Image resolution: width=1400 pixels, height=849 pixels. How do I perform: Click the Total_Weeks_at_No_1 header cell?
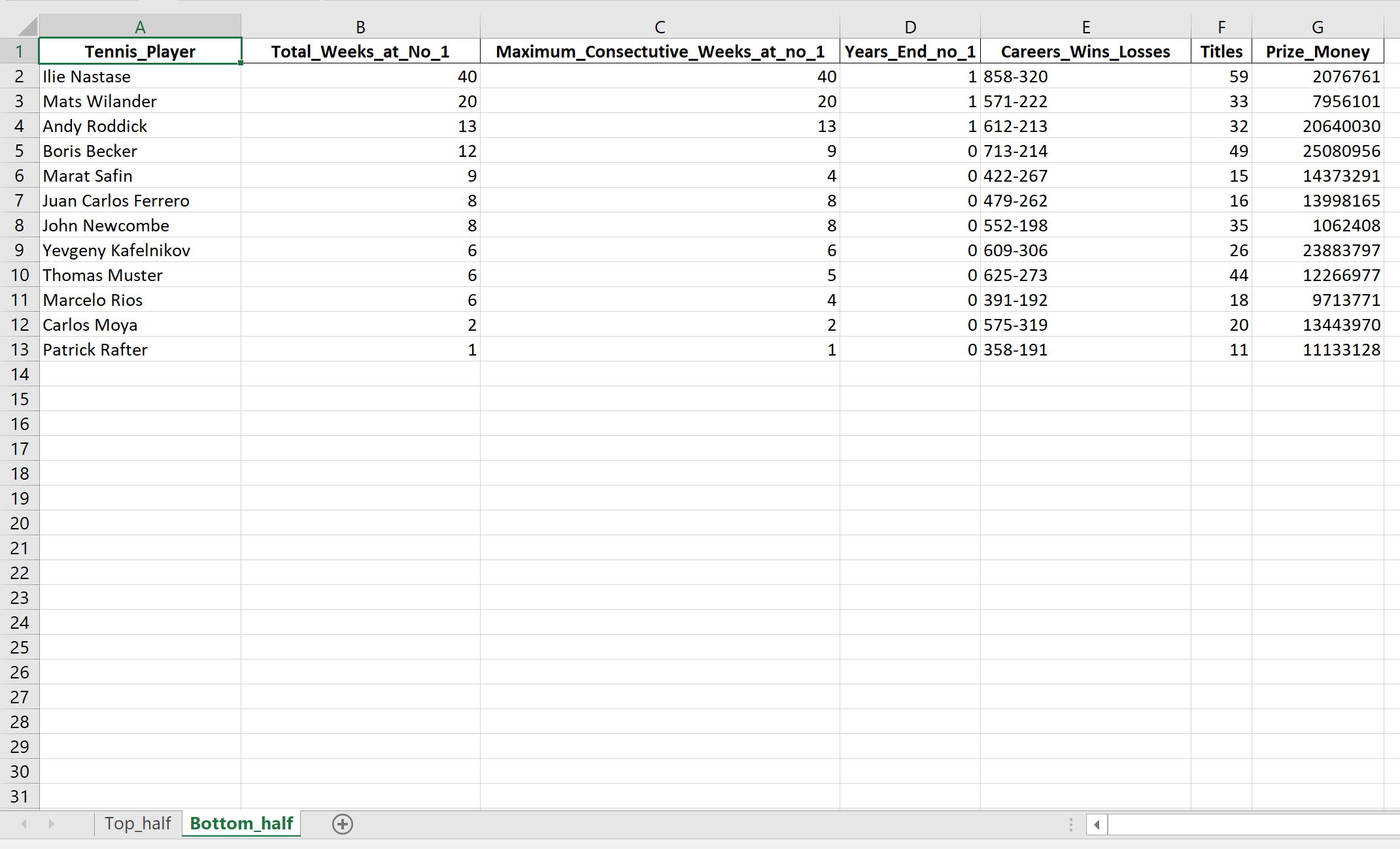(360, 52)
